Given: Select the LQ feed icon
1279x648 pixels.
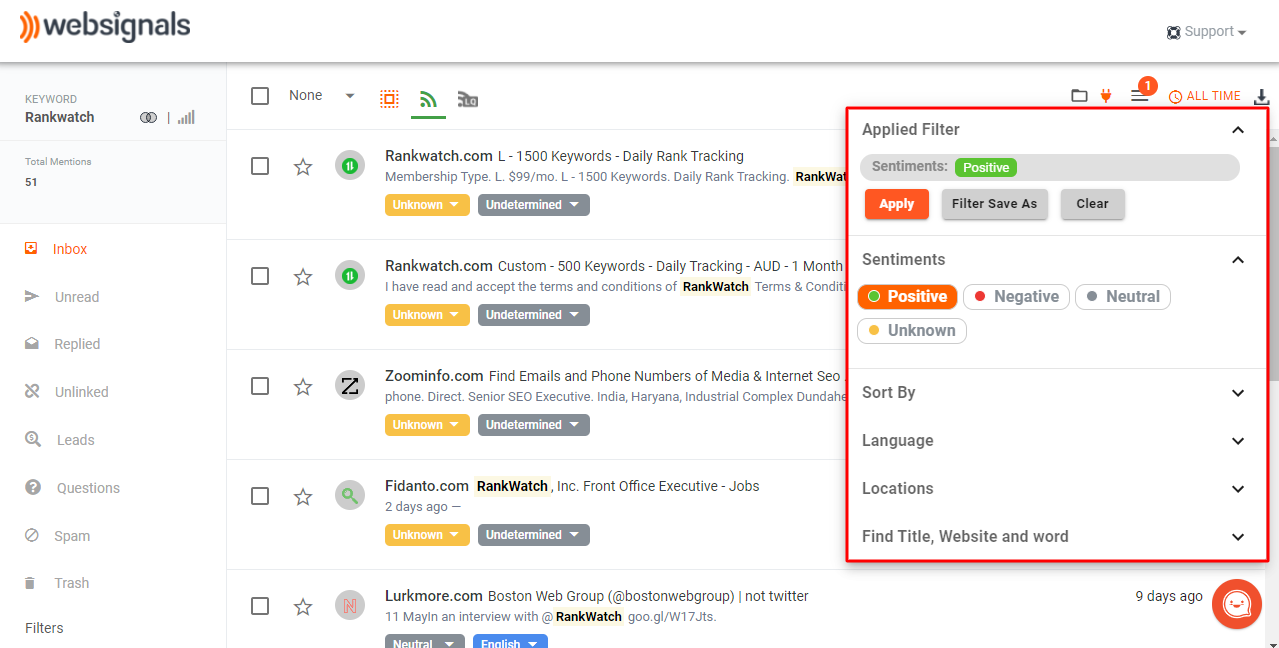Looking at the screenshot, I should (x=467, y=99).
